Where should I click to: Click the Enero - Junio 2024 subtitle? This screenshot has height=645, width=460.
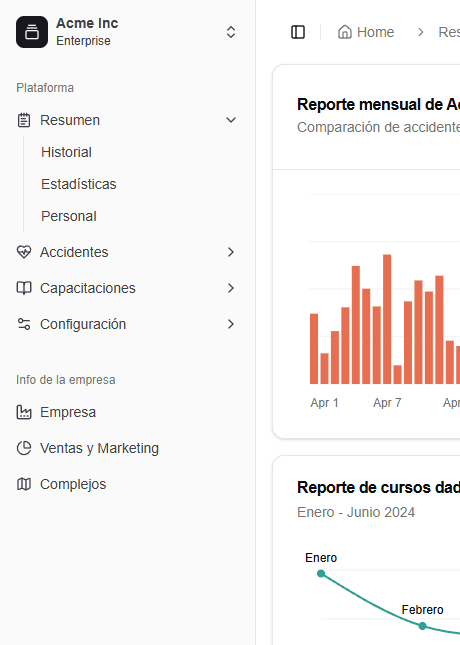point(356,513)
